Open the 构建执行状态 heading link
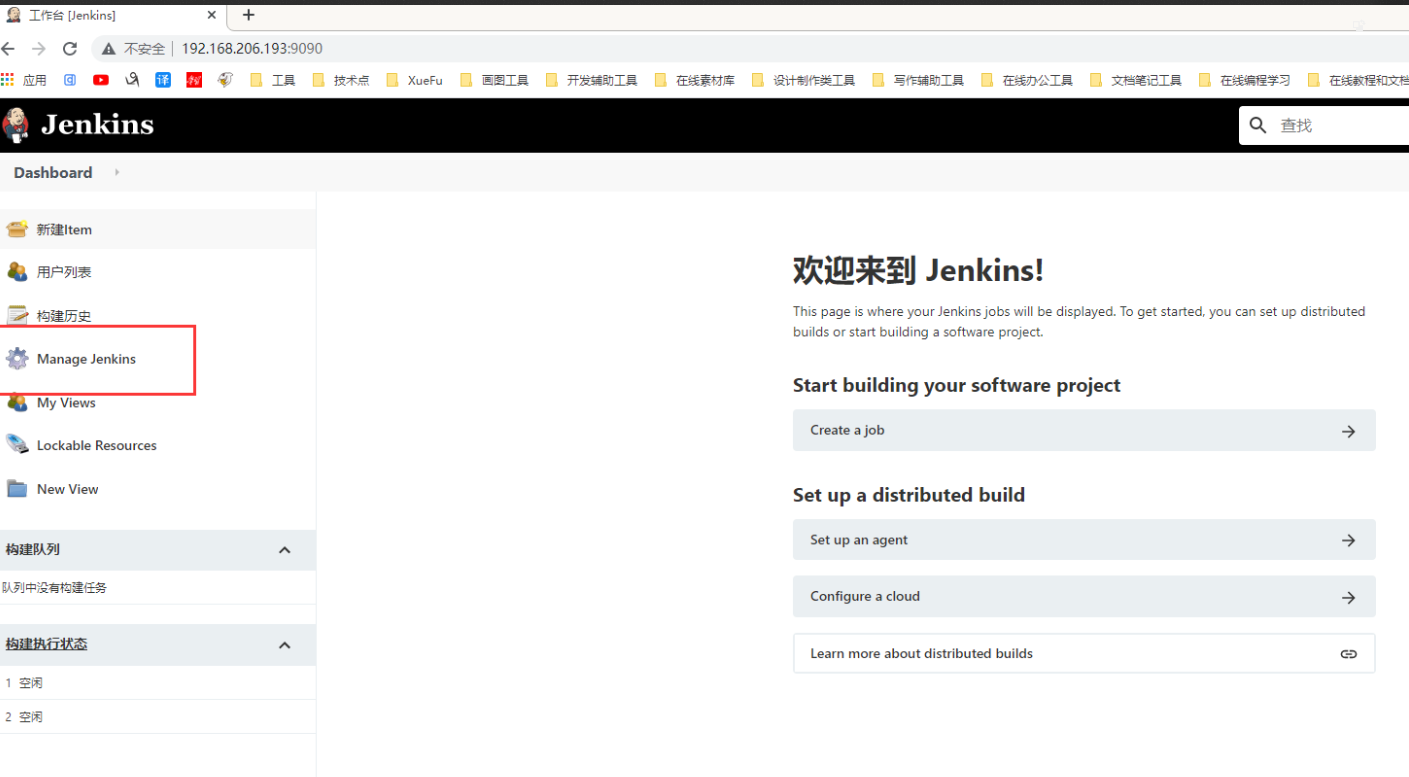Viewport: 1409px width, 777px height. [x=46, y=644]
